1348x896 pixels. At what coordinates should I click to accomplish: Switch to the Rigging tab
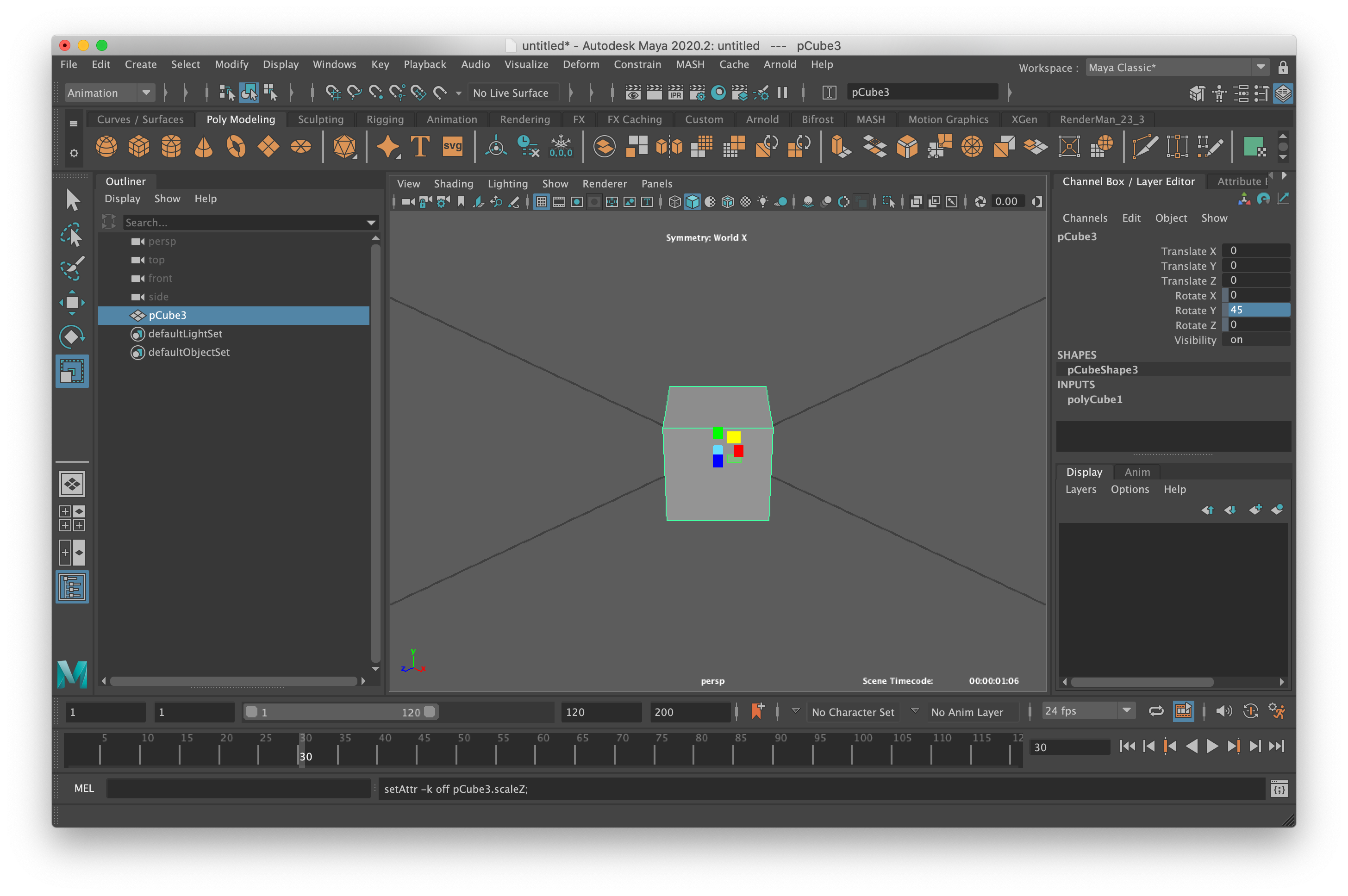(x=383, y=118)
